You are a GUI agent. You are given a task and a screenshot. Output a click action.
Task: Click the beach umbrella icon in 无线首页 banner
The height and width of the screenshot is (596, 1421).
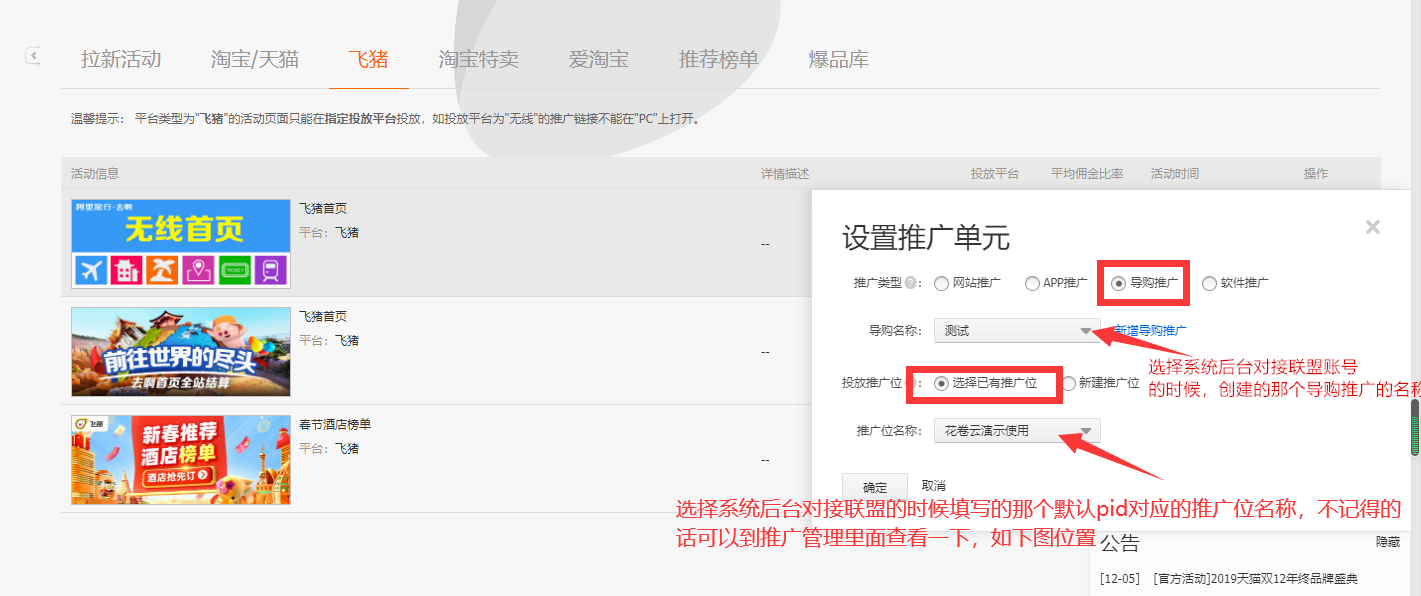[x=162, y=270]
